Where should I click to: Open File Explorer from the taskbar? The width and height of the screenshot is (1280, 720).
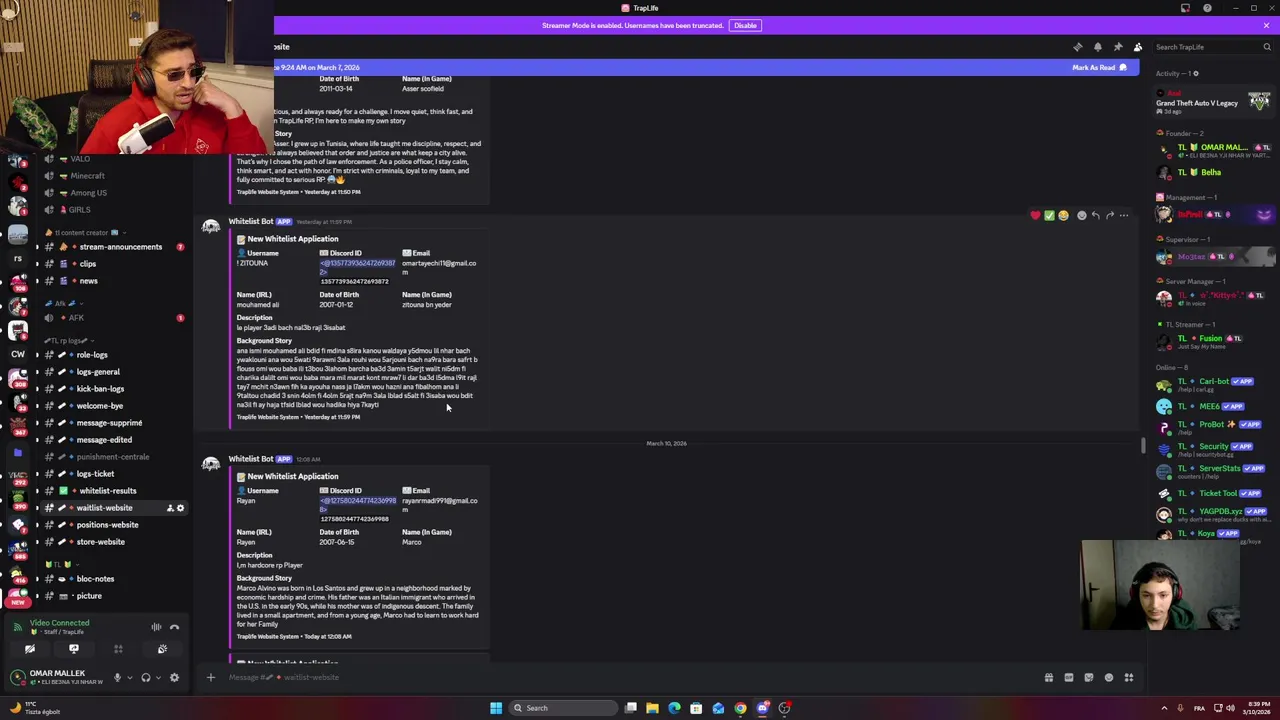point(652,708)
